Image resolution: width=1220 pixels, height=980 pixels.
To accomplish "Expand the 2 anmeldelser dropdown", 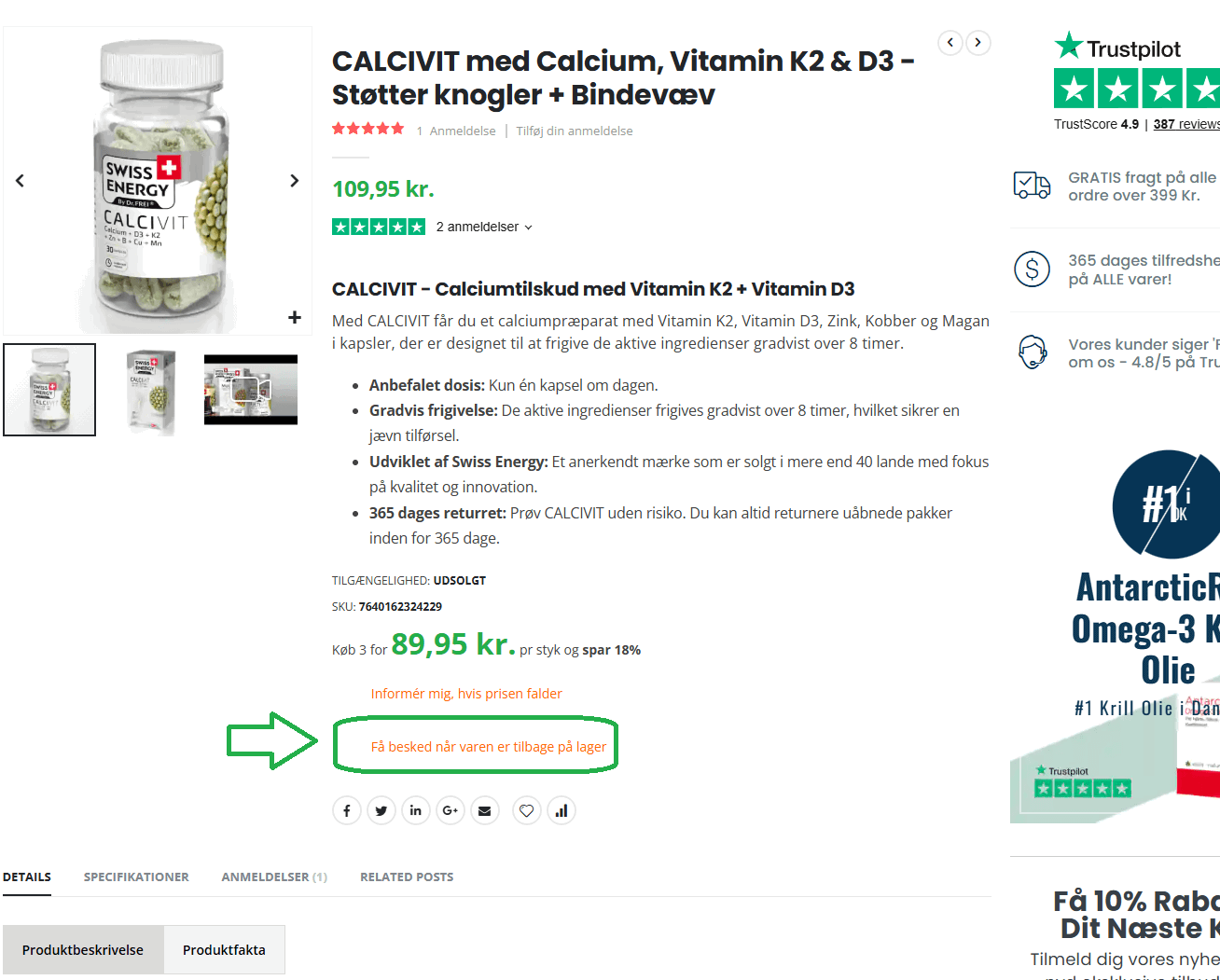I will coord(484,227).
